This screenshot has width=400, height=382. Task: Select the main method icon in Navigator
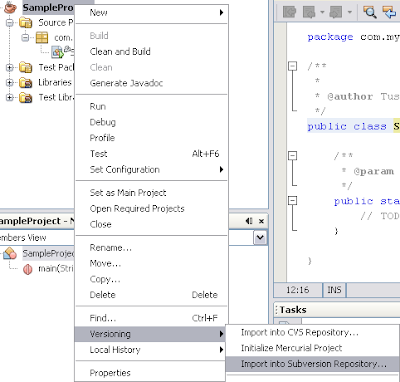pos(28,269)
